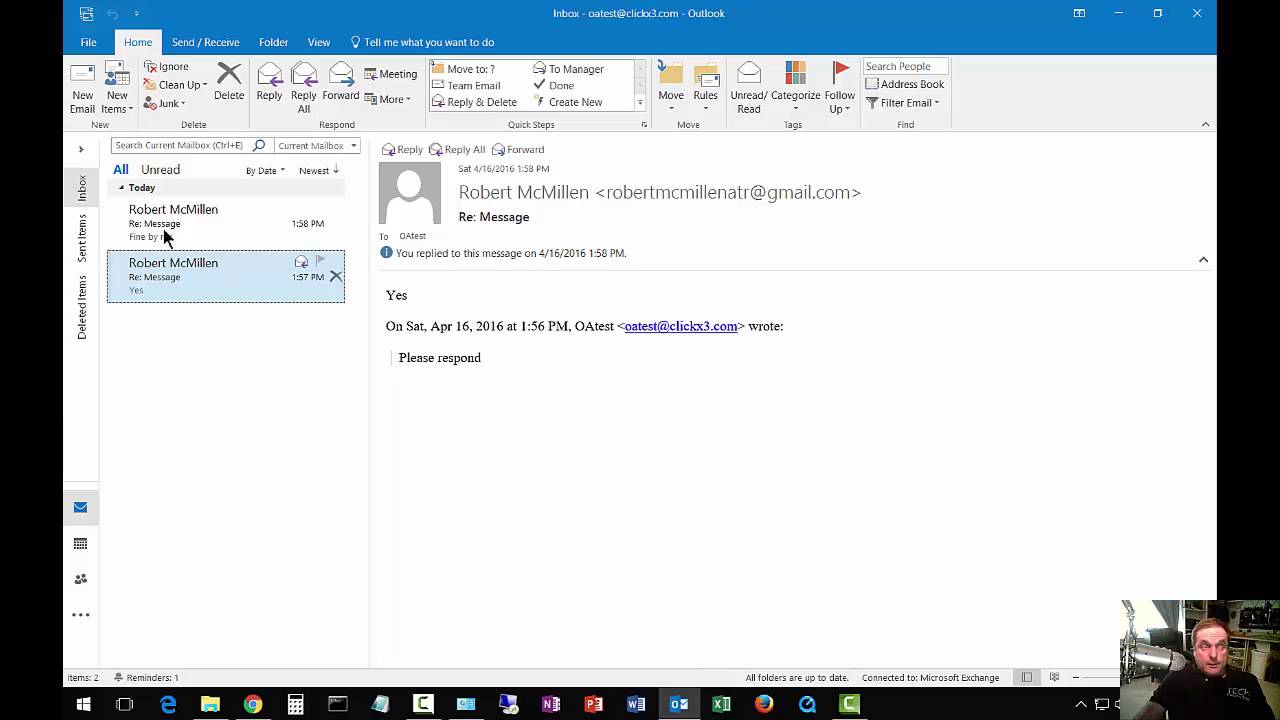Switch to Calendar view in the navigation bar
This screenshot has height=720, width=1280.
[80, 543]
